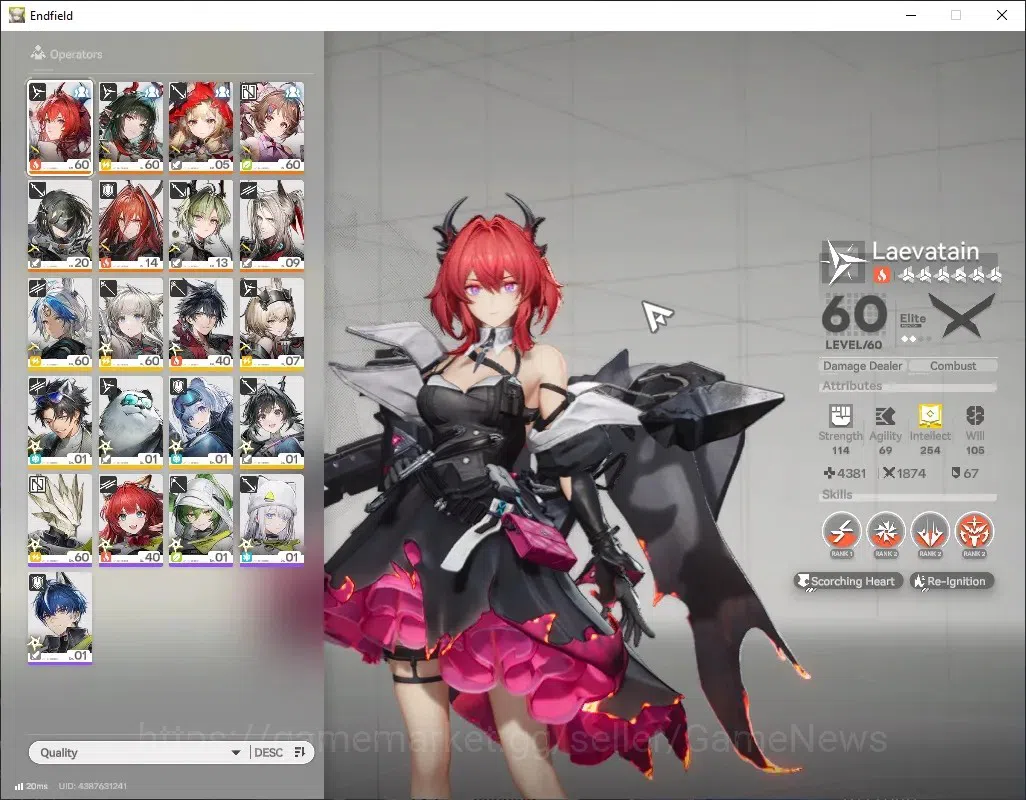Open the downward-spikes skill icon, third in Skills row
Screen dimensions: 1026x800
tap(930, 532)
